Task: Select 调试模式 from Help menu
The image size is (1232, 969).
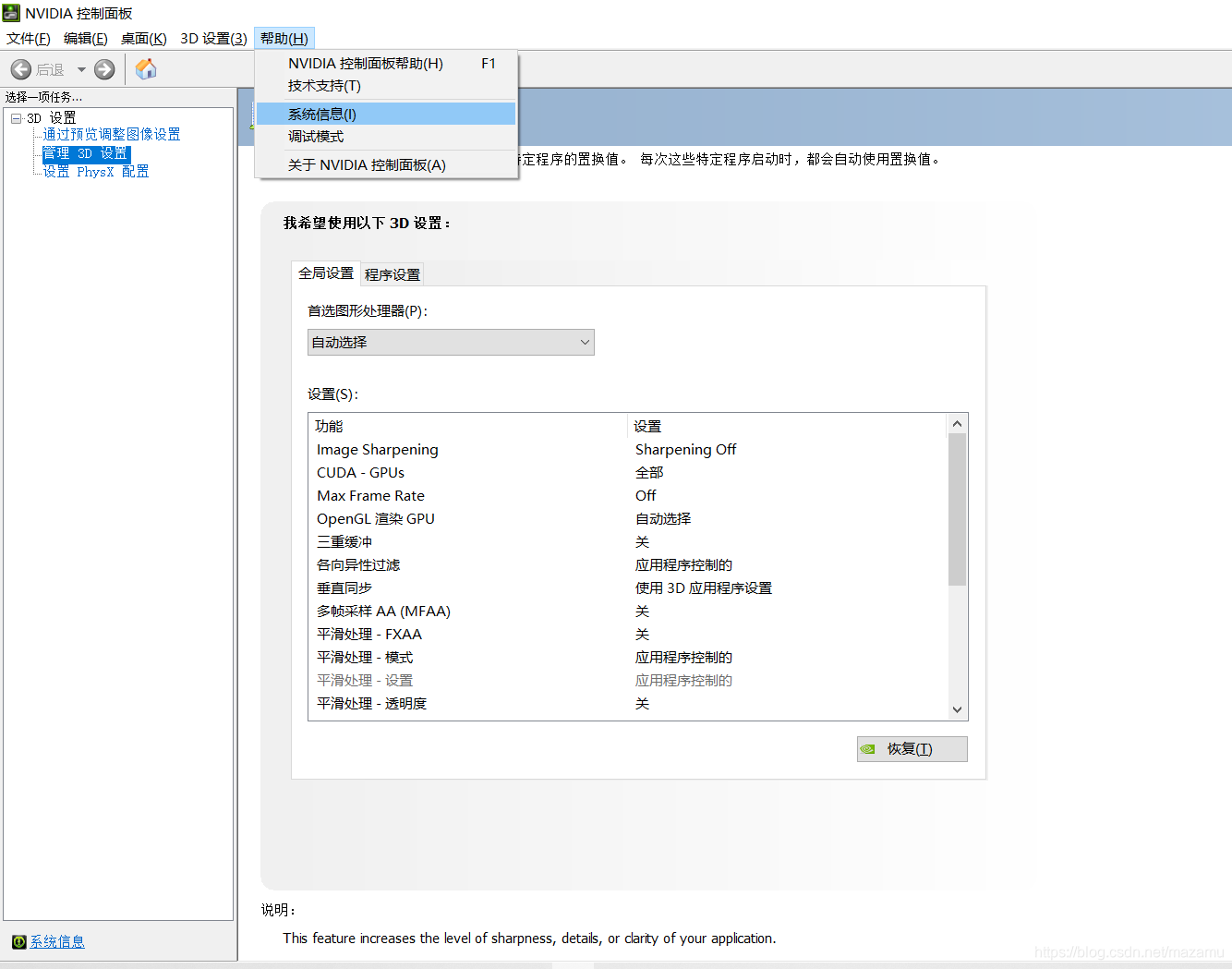Action: [386, 136]
